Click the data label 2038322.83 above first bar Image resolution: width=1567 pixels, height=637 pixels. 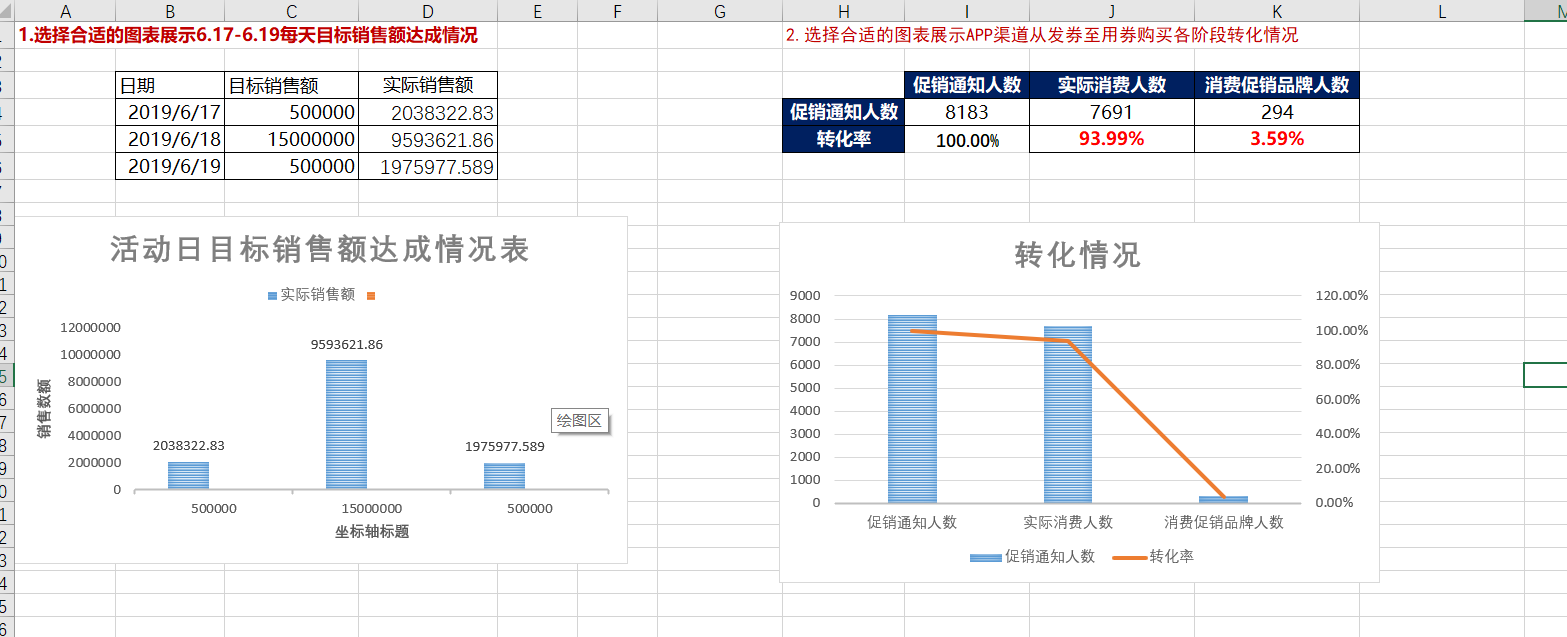pyautogui.click(x=188, y=446)
